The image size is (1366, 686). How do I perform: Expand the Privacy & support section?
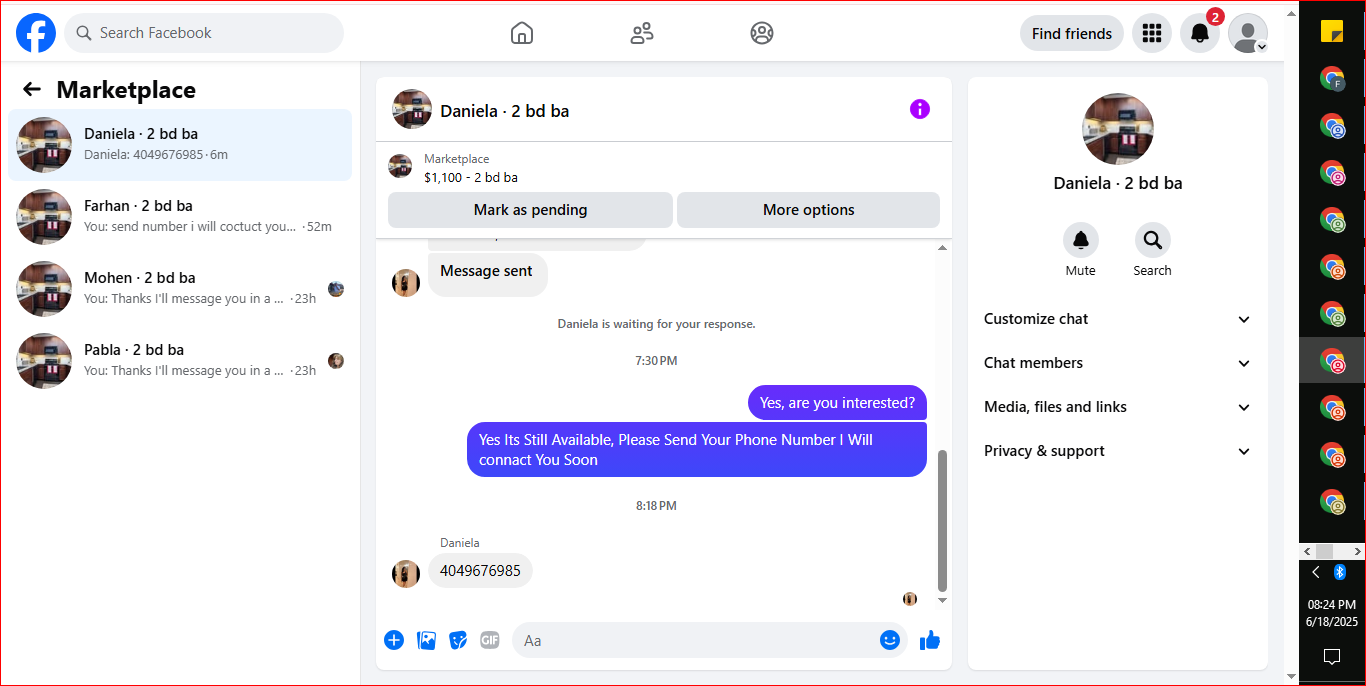pyautogui.click(x=1118, y=451)
